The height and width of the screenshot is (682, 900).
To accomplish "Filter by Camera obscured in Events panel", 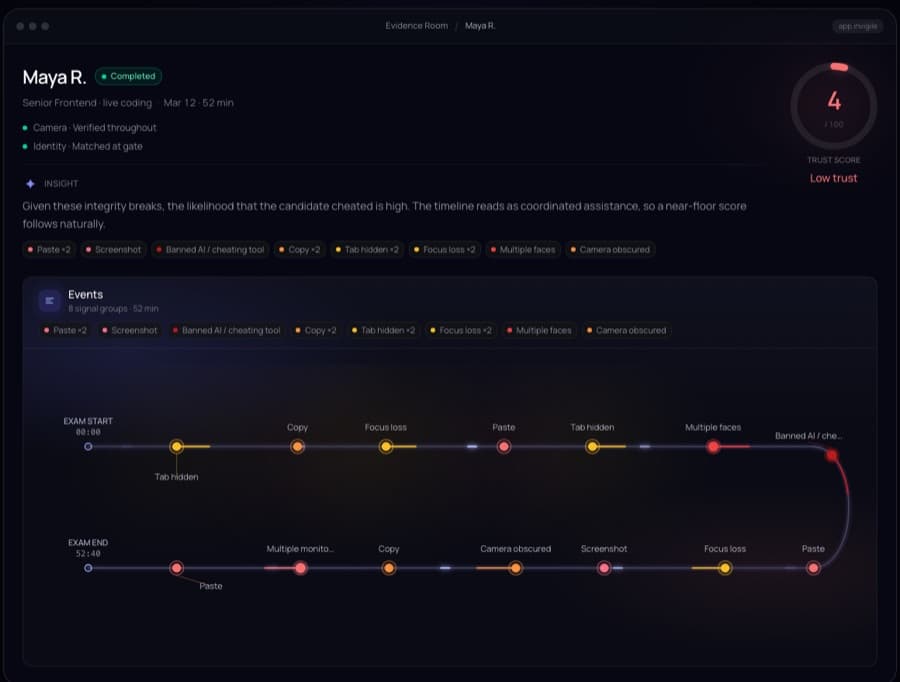I will click(x=626, y=331).
